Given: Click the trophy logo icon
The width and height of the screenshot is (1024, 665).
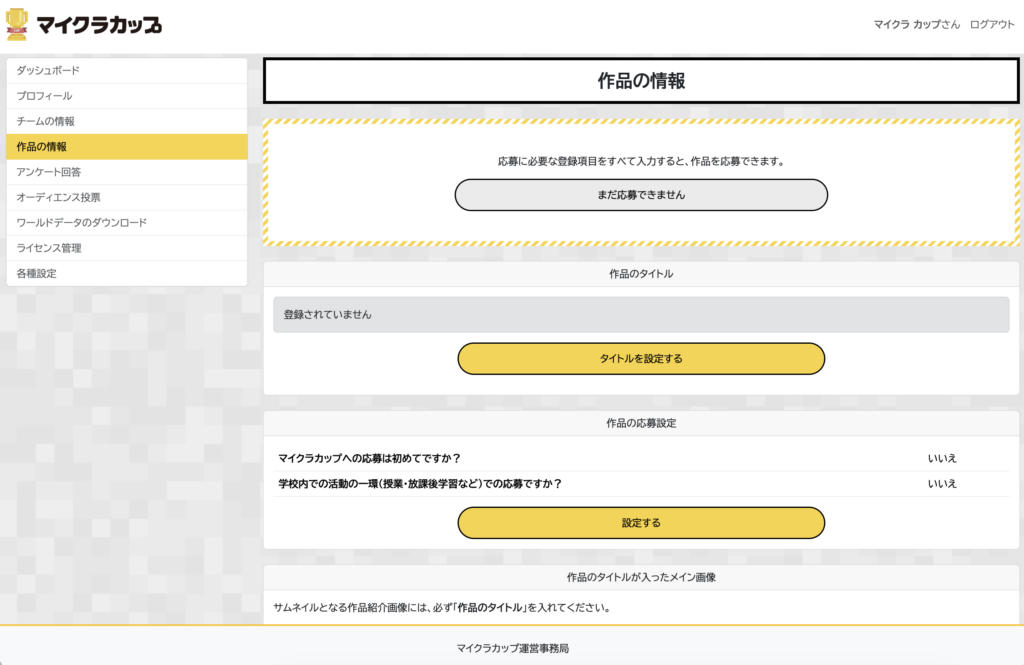Looking at the screenshot, I should tap(17, 25).
